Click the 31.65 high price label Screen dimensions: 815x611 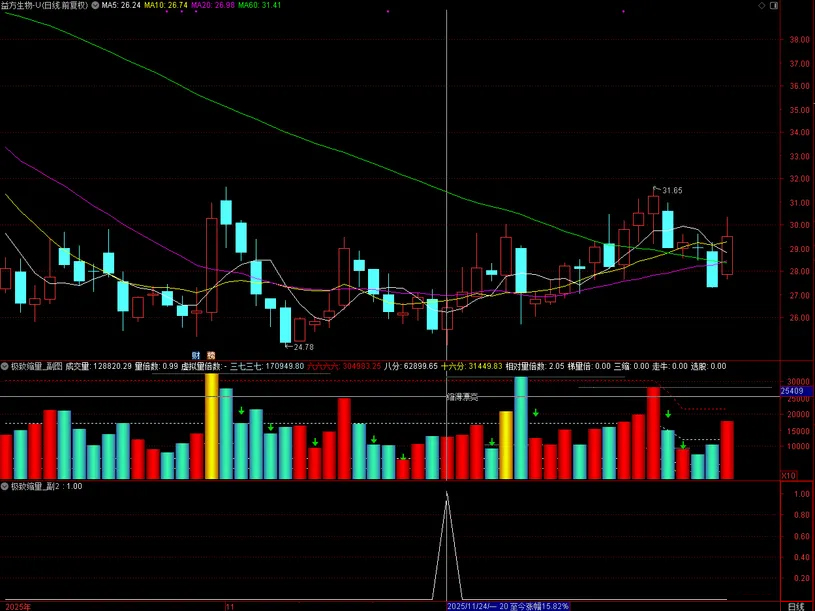point(671,190)
